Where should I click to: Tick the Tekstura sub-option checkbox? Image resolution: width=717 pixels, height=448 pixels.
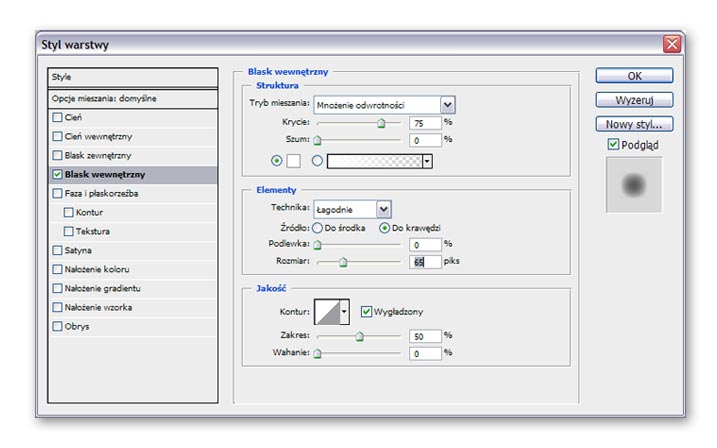point(69,231)
